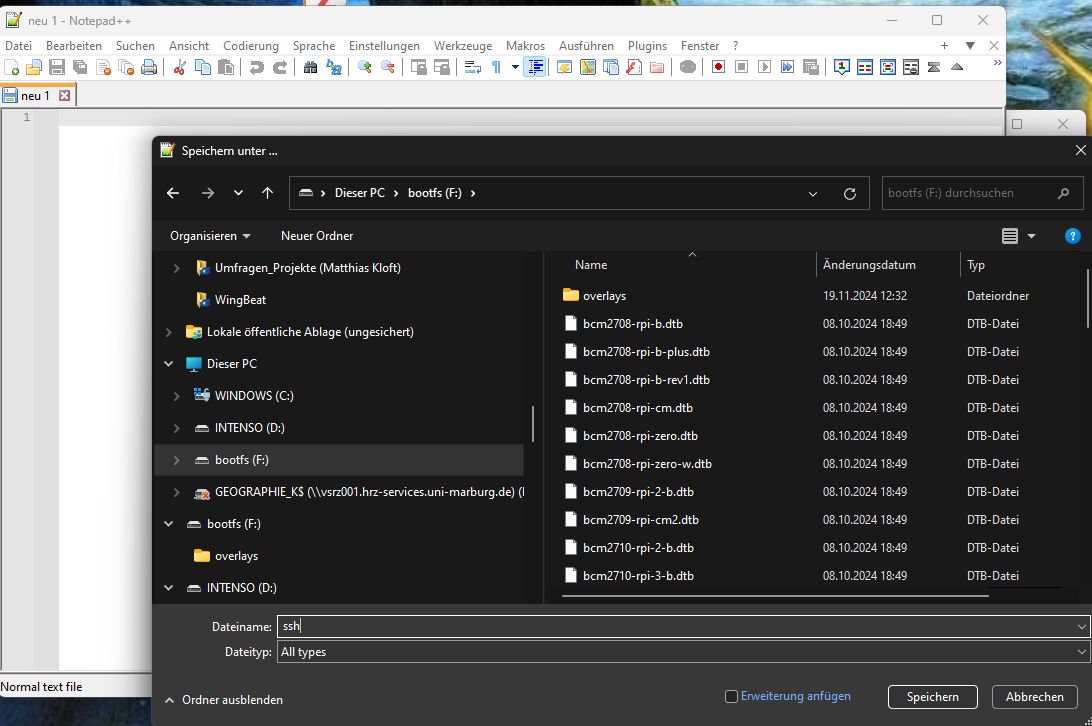1092x726 pixels.
Task: Open the Plugins menu
Action: (647, 45)
